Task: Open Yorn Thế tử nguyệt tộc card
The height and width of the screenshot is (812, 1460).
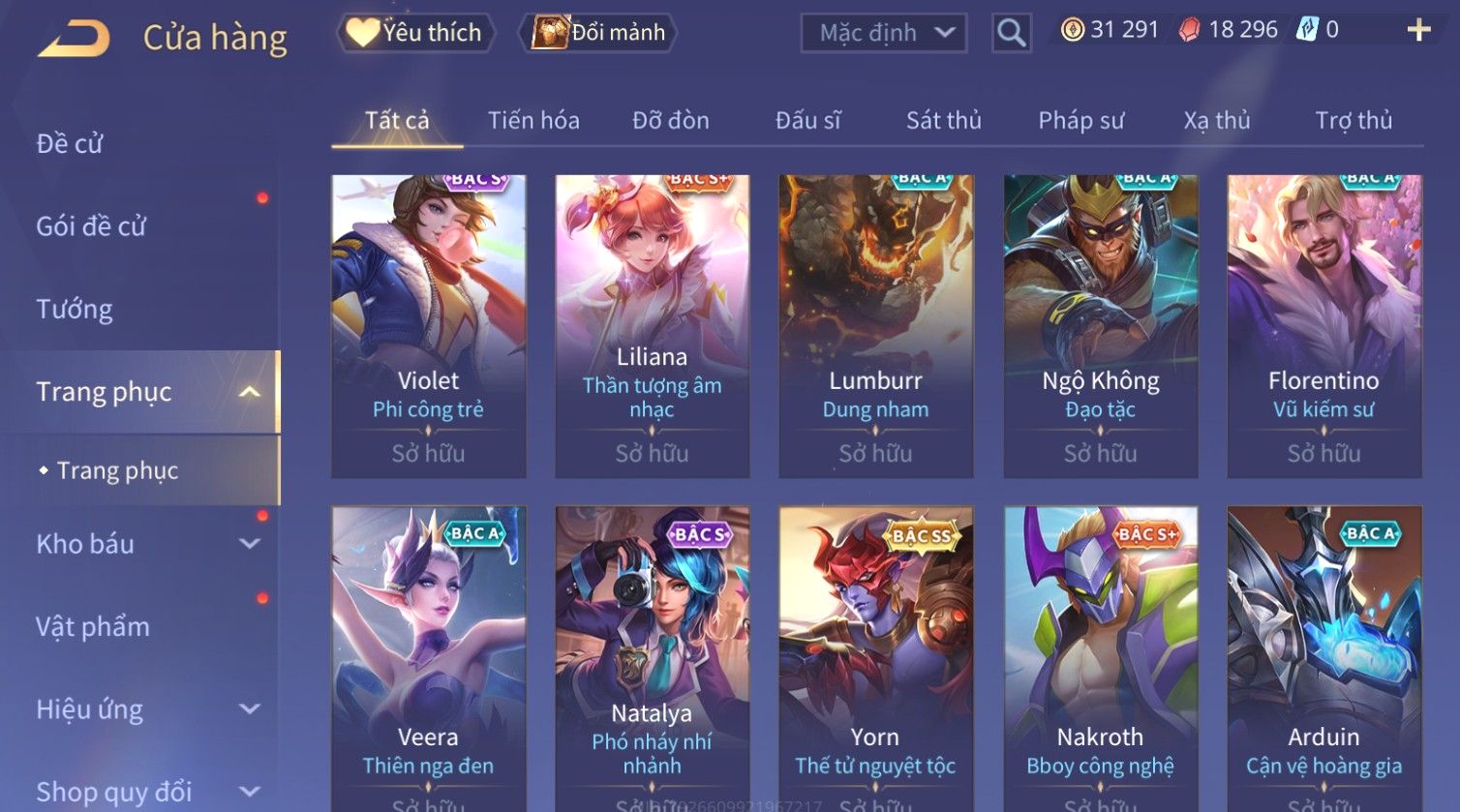Action: tap(875, 658)
